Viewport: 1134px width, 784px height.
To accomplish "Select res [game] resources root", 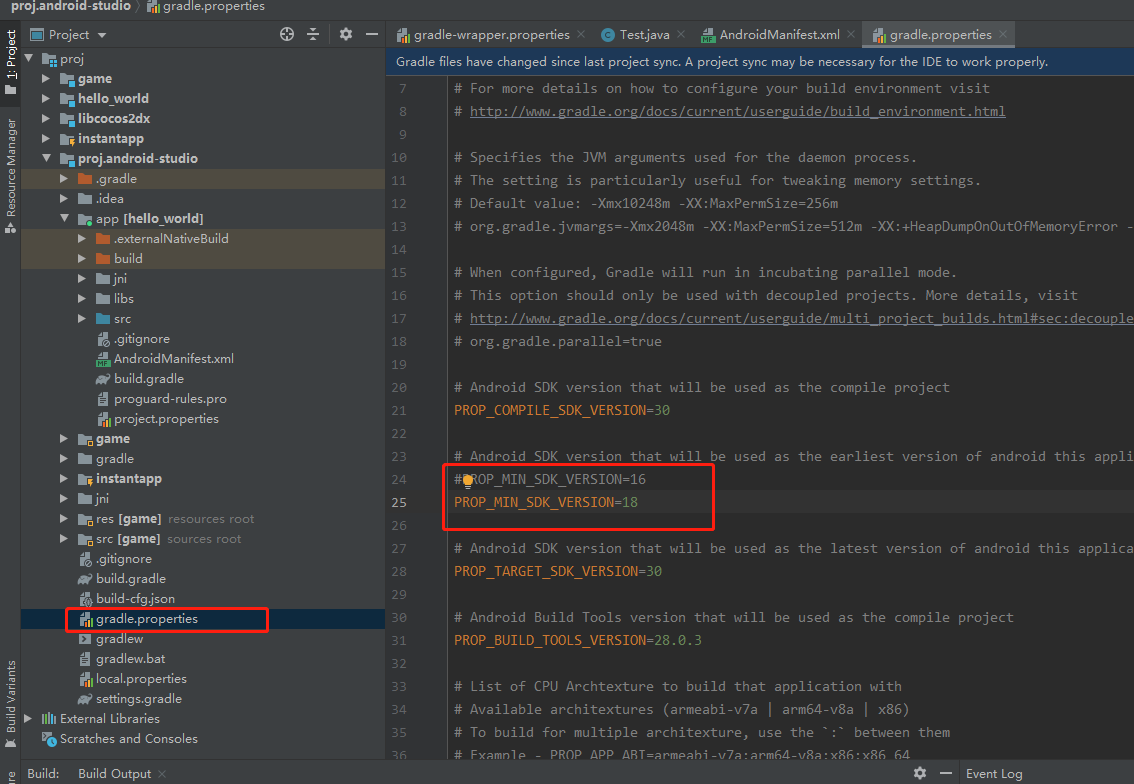I will pos(128,519).
